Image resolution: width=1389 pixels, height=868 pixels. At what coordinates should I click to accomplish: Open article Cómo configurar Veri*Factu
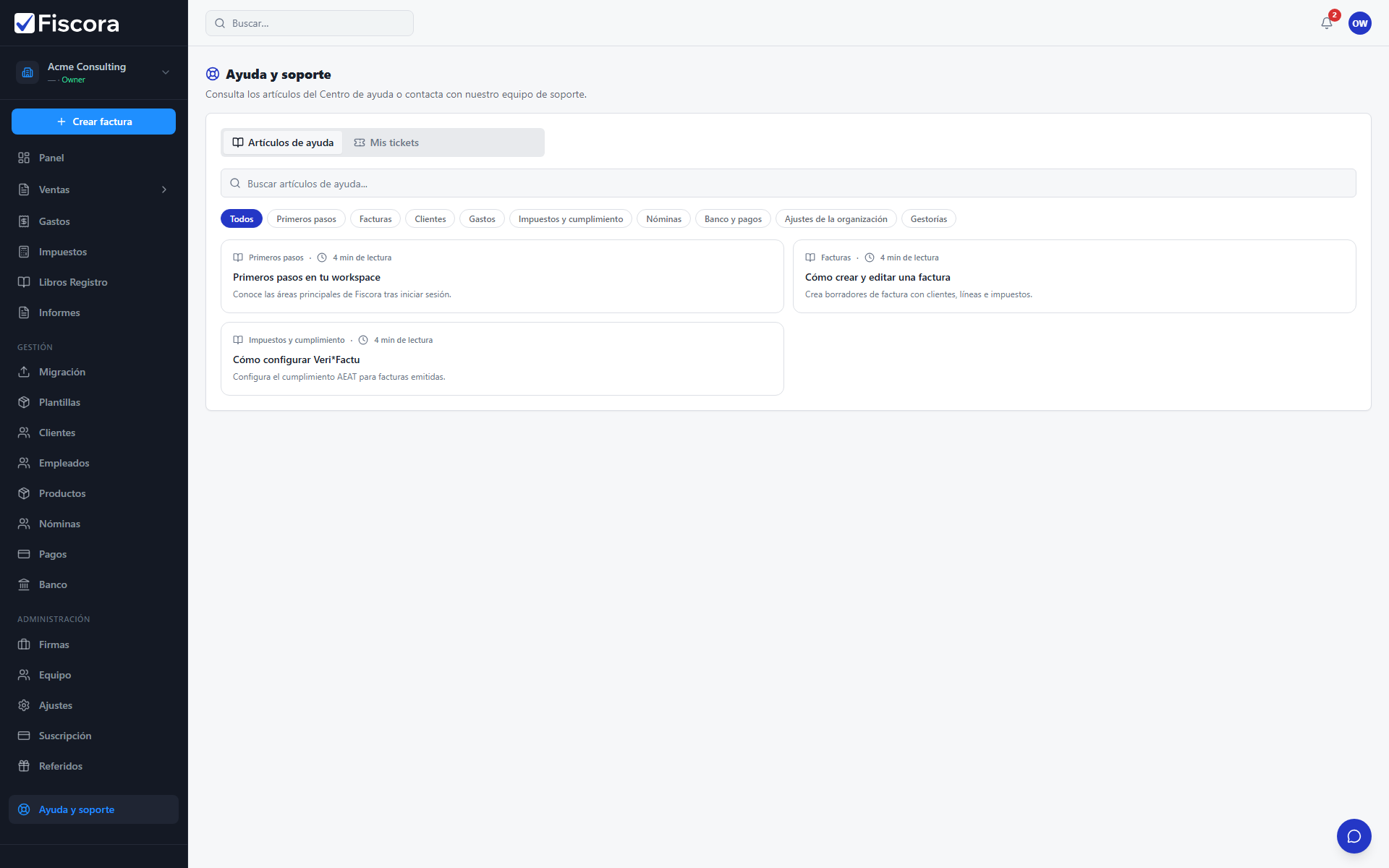click(502, 359)
